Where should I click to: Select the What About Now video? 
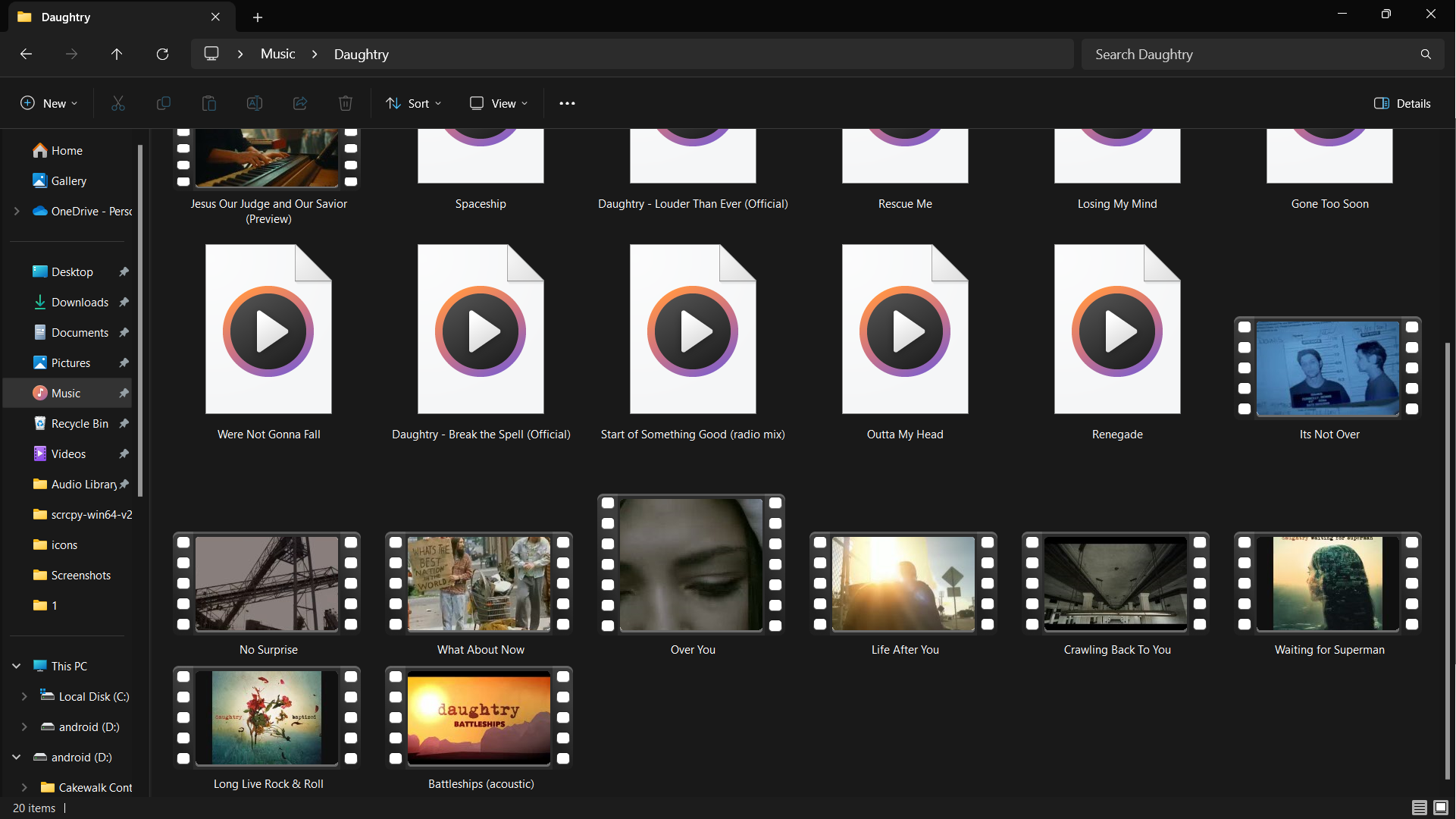(479, 583)
